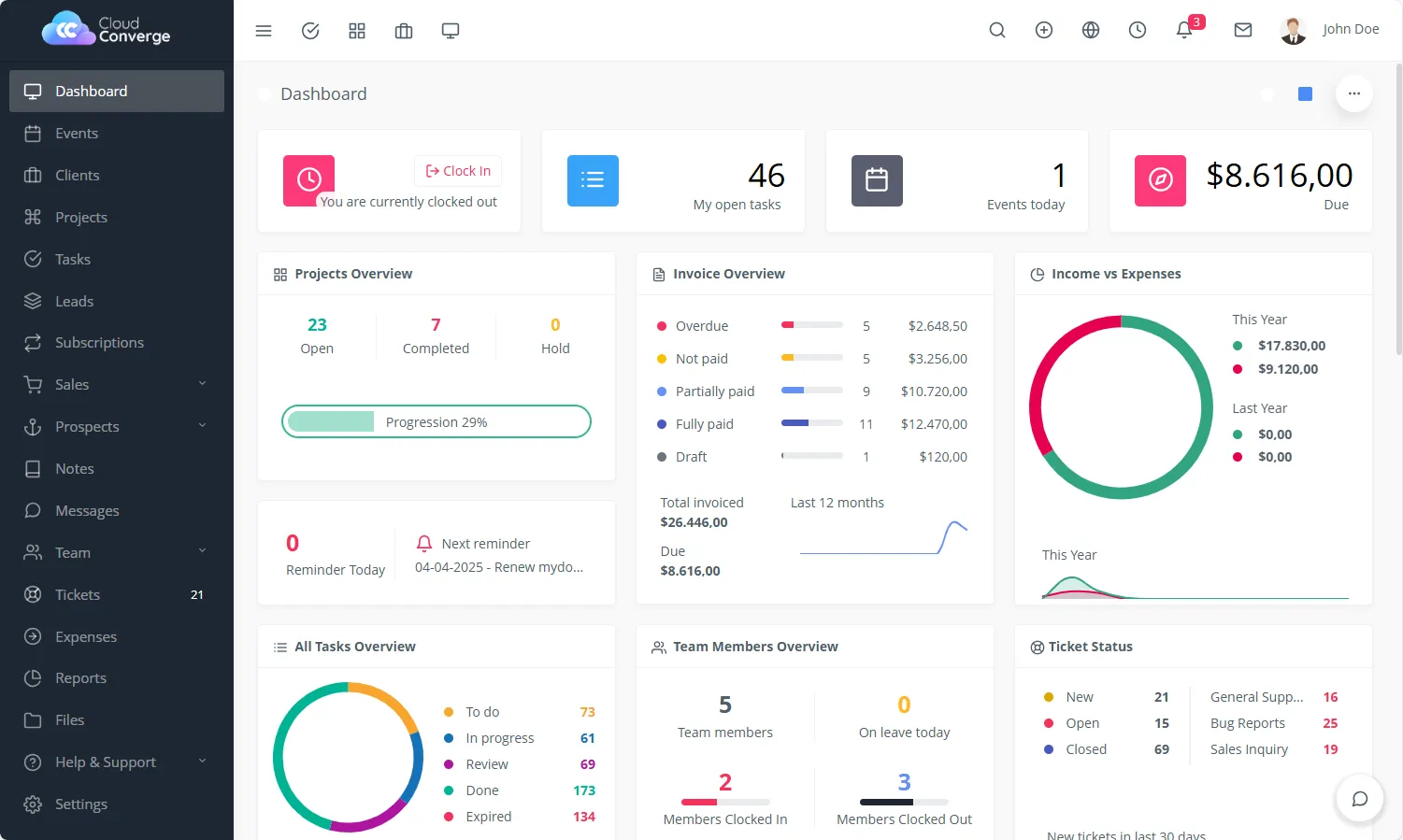Click the Progression 29% progress bar
Image resolution: width=1403 pixels, height=840 pixels.
coord(437,421)
